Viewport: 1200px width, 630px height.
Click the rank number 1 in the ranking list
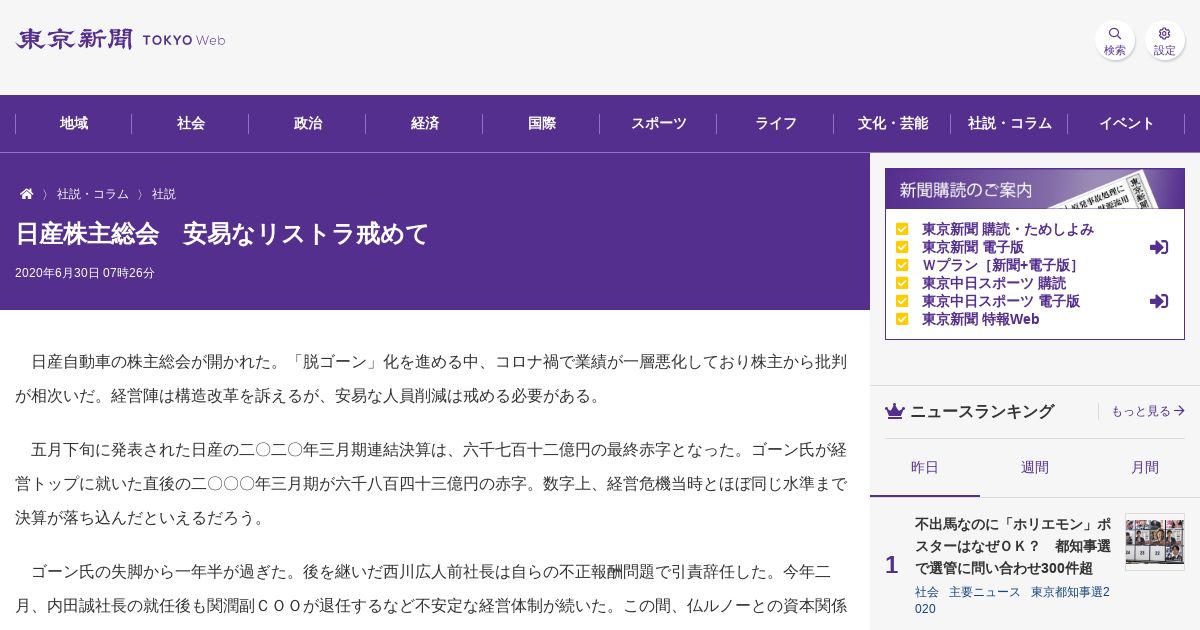pos(891,565)
